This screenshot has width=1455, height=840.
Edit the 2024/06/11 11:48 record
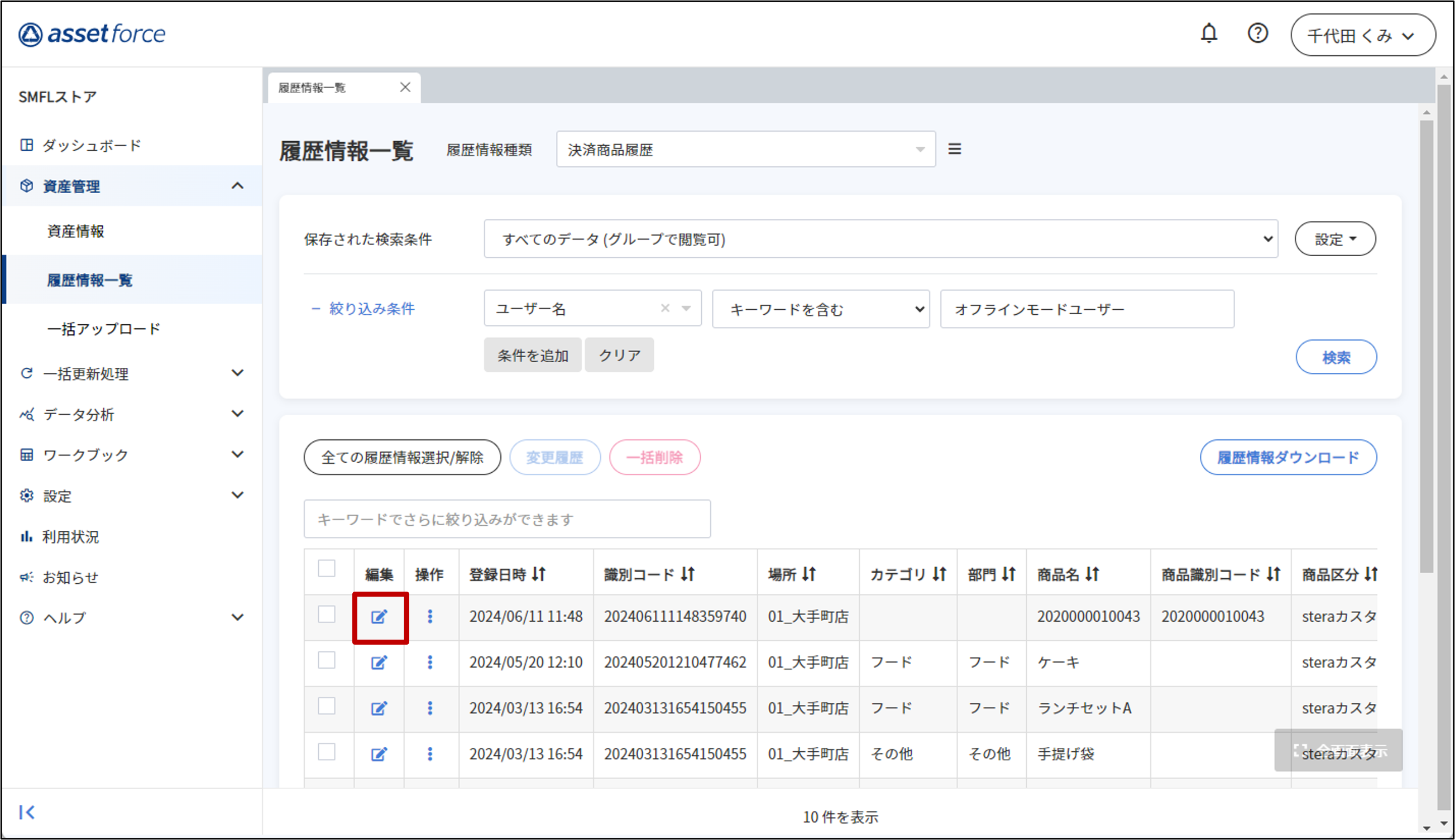click(x=379, y=617)
